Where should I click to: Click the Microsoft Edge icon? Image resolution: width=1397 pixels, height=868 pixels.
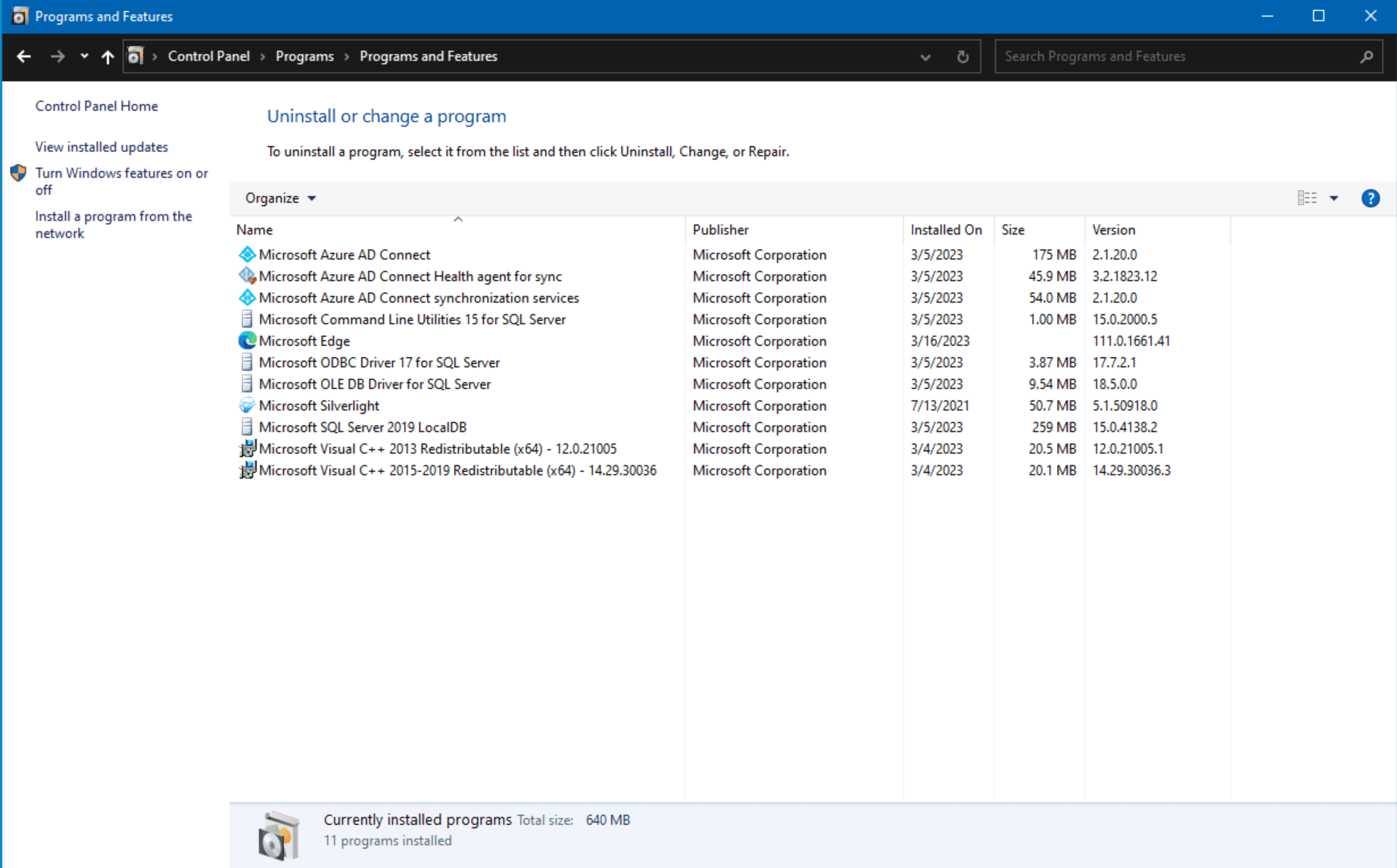click(x=247, y=341)
